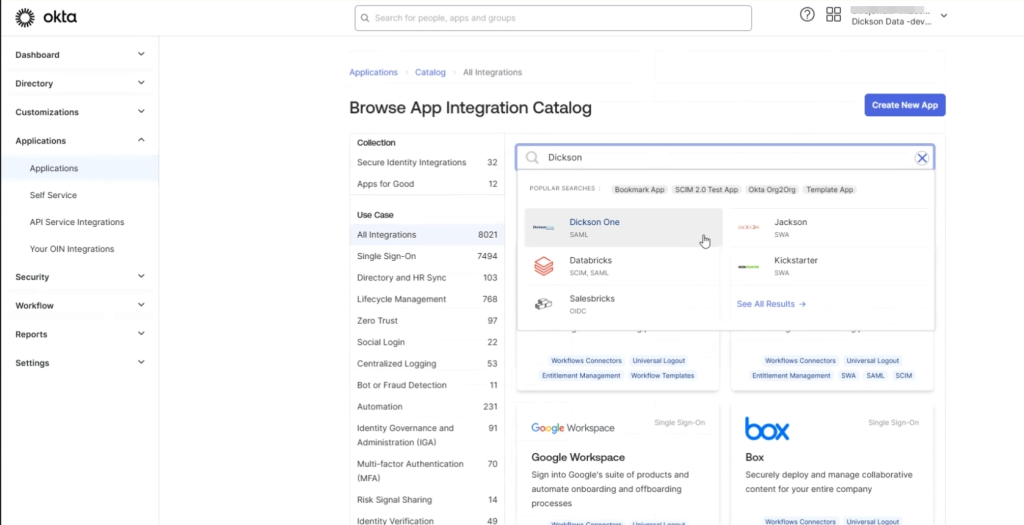
Task: Open the account dropdown arrow
Action: 944,15
